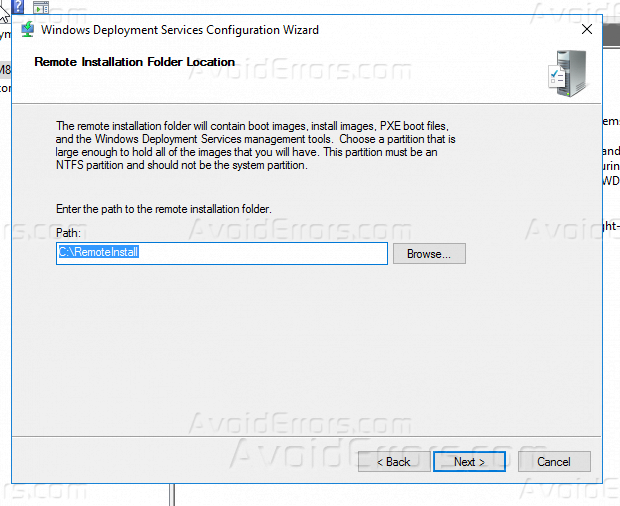Viewport: 620px width, 506px height.
Task: Click blank console area below the wizard
Action: [x=400, y=495]
